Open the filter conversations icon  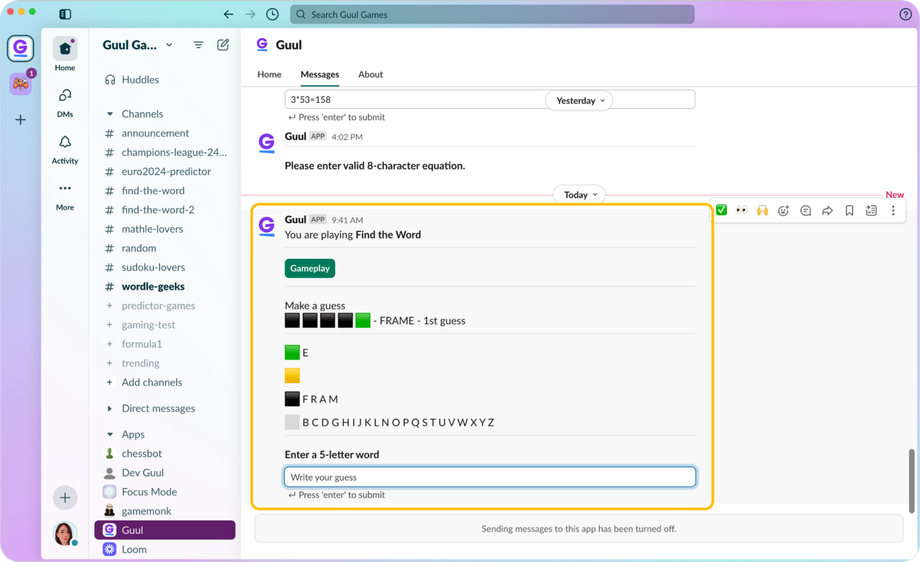click(x=198, y=45)
